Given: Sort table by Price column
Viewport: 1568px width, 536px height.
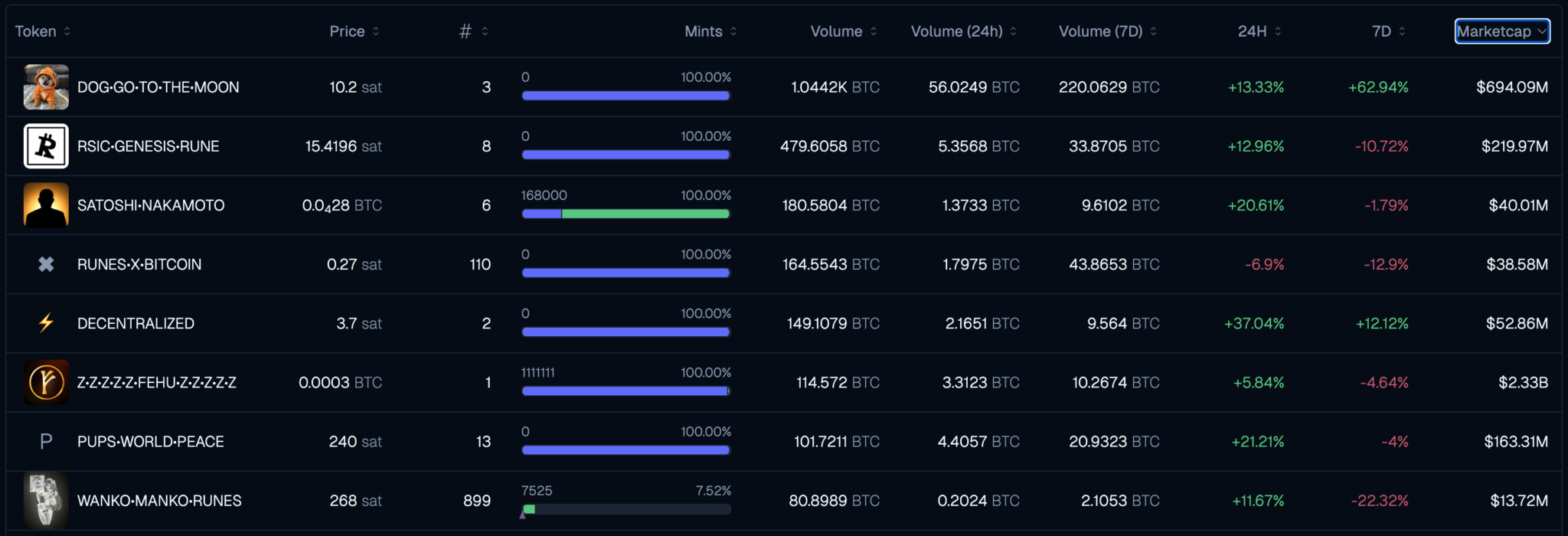Looking at the screenshot, I should pyautogui.click(x=354, y=31).
